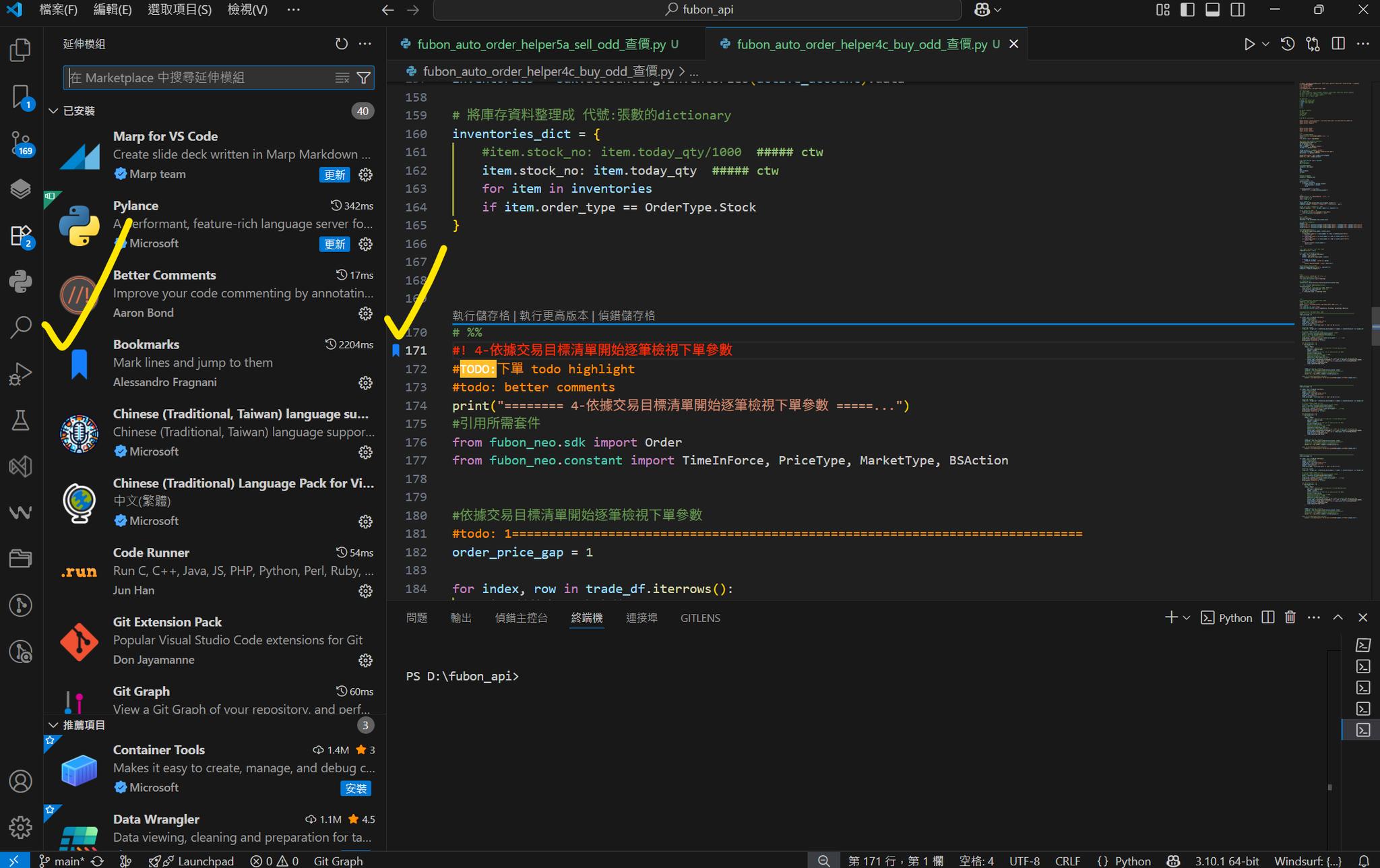Open Source Control view with 169 badge
The height and width of the screenshot is (868, 1380).
pos(21,143)
